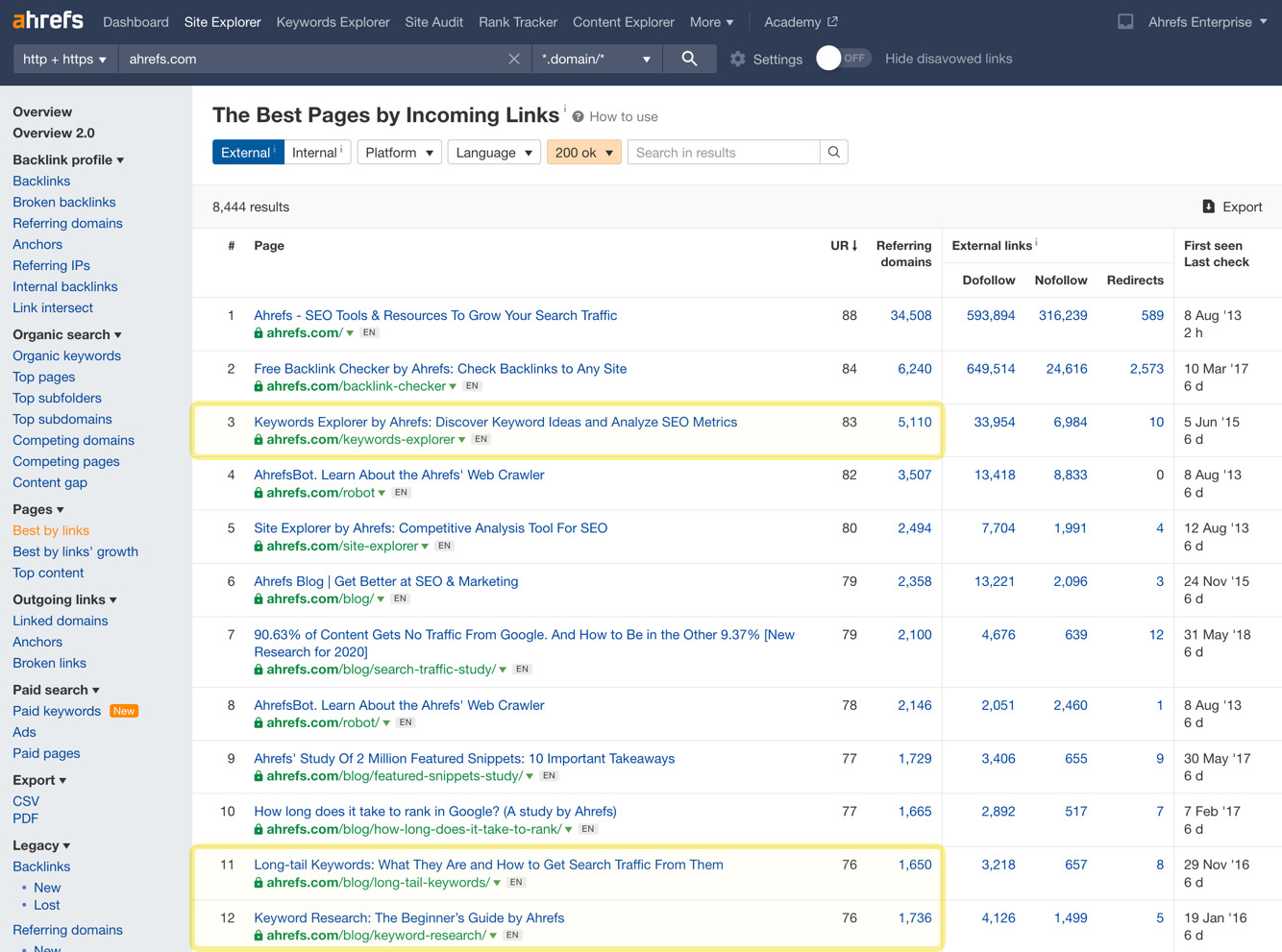
Task: Switch to the Internal tab
Action: click(x=315, y=152)
